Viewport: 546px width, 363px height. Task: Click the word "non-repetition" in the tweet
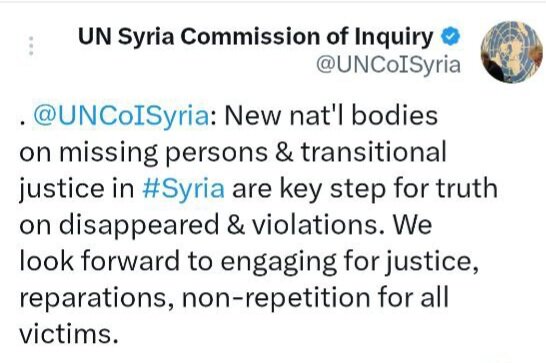coord(276,299)
